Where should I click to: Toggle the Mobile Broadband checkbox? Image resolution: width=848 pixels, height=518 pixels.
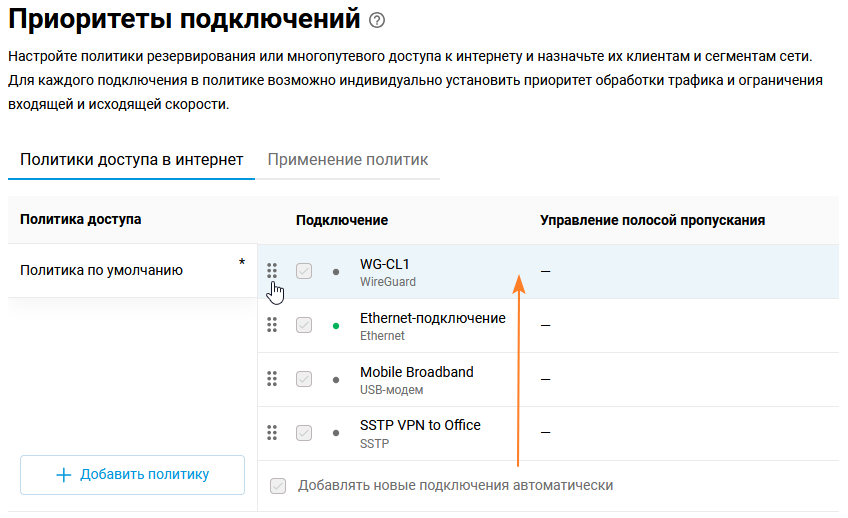[304, 379]
